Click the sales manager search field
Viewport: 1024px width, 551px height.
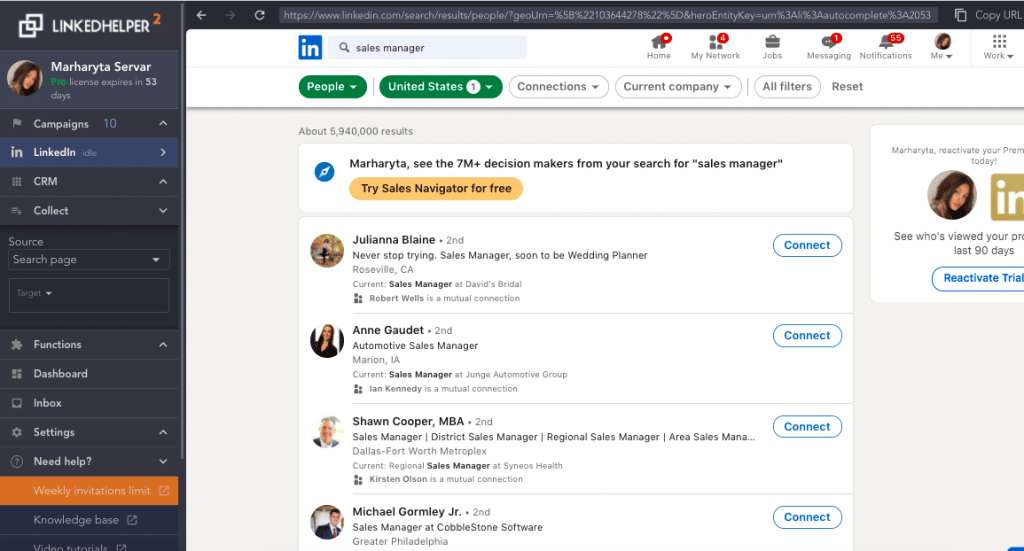click(432, 48)
